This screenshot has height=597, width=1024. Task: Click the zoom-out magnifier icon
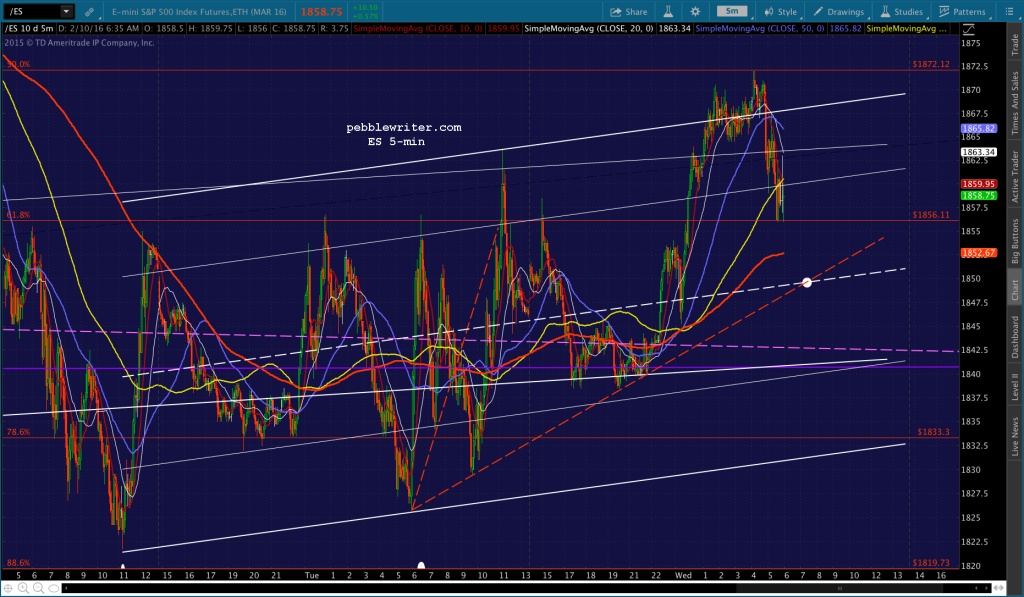click(x=39, y=588)
